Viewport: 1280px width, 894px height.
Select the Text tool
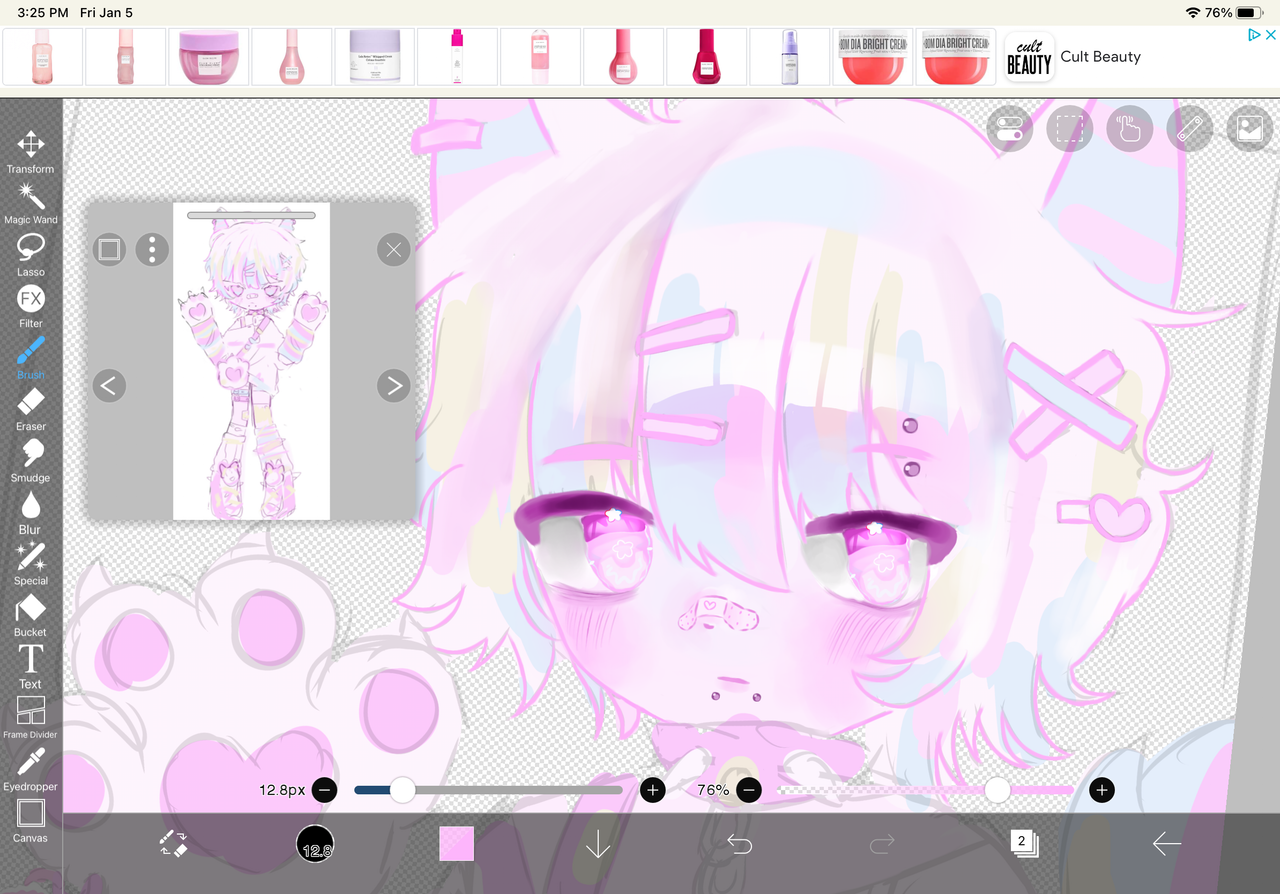tap(30, 666)
